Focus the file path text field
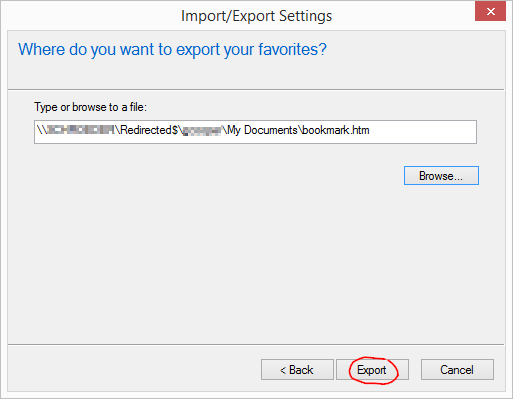Screen dimensions: 513x399 (x=255, y=132)
